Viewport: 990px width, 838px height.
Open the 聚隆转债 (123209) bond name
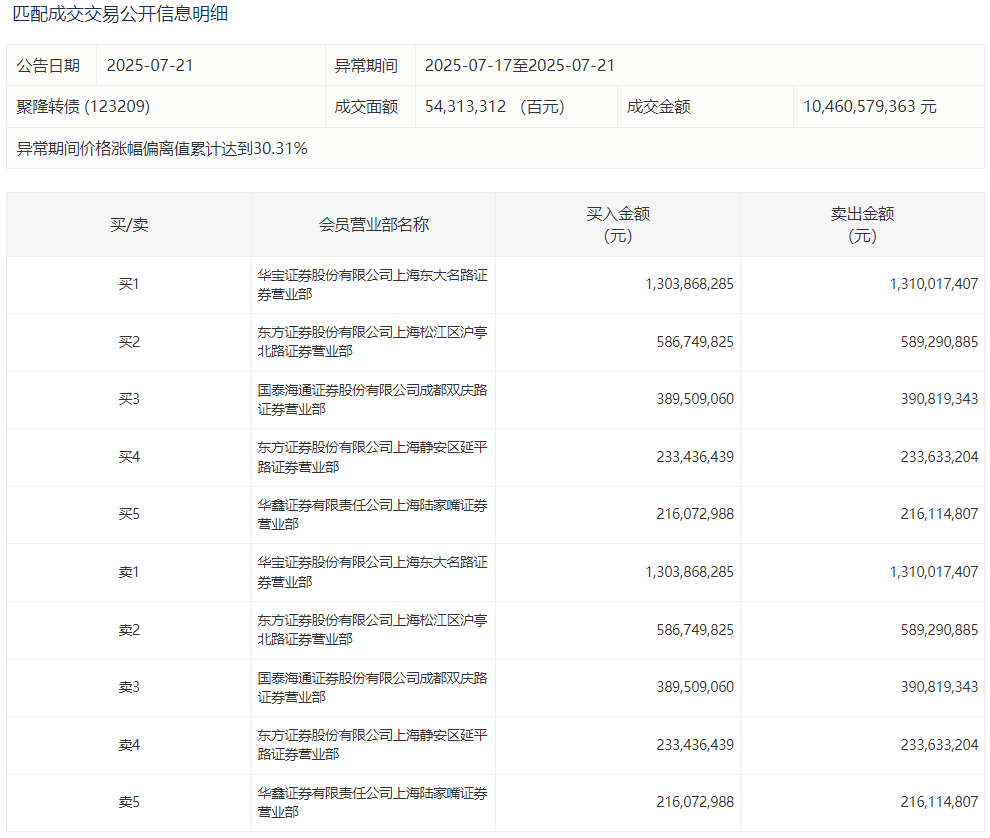(x=83, y=107)
